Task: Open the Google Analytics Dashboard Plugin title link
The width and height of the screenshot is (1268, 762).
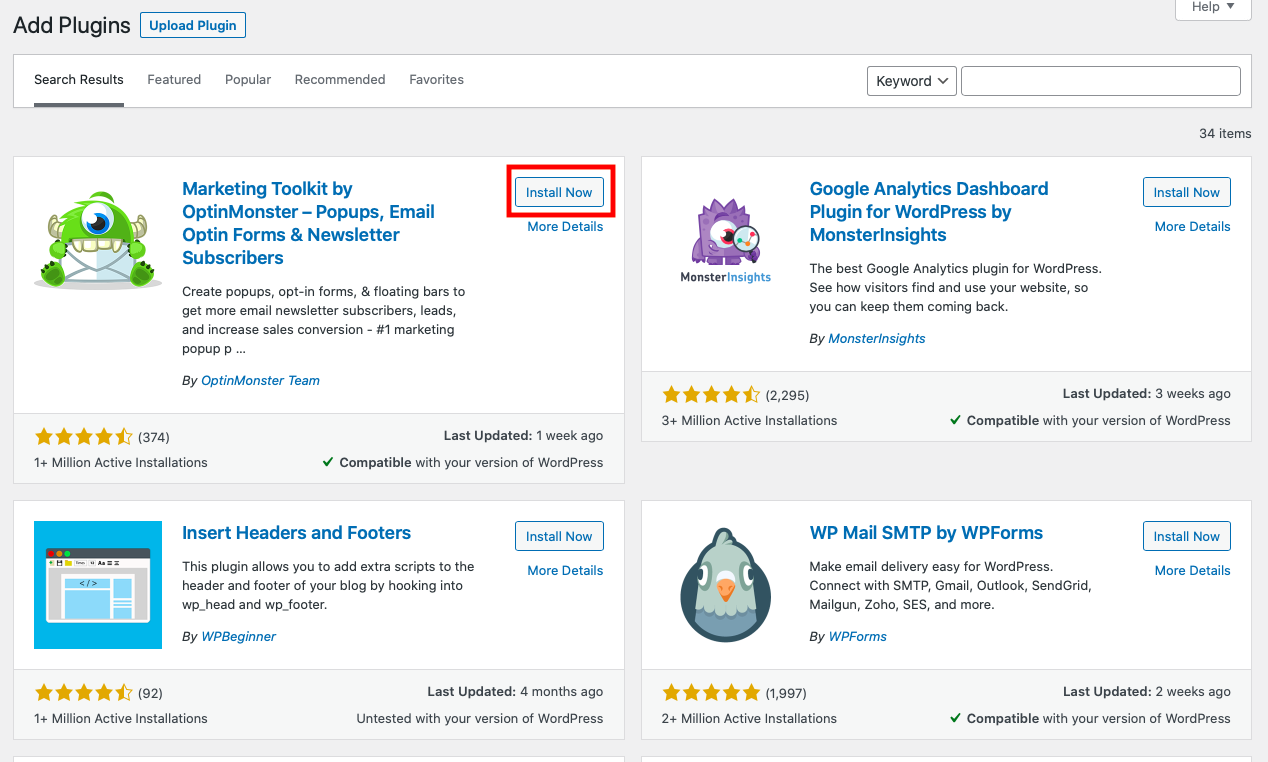Action: click(929, 212)
